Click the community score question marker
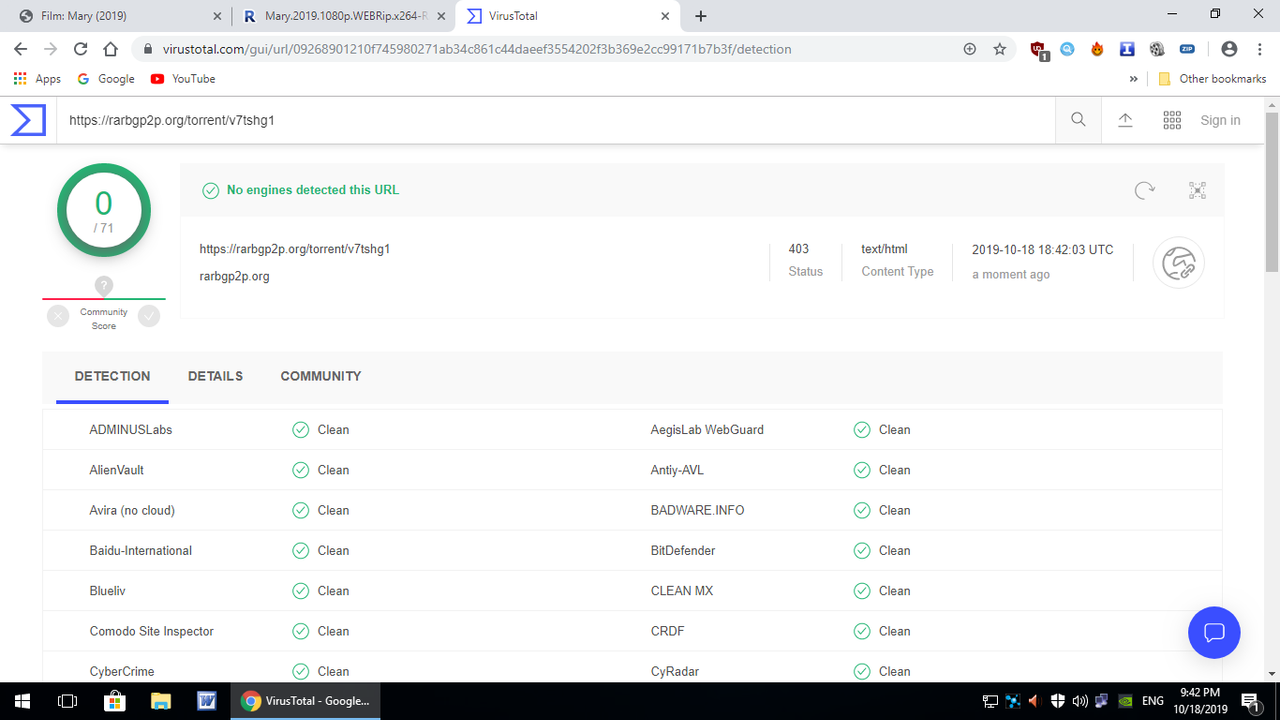 pyautogui.click(x=104, y=286)
